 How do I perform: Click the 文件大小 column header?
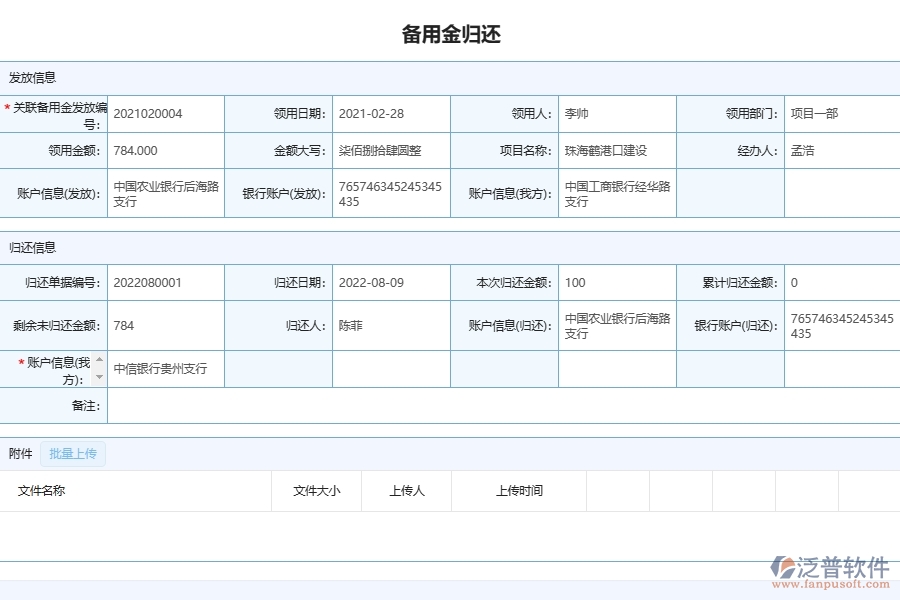point(316,491)
